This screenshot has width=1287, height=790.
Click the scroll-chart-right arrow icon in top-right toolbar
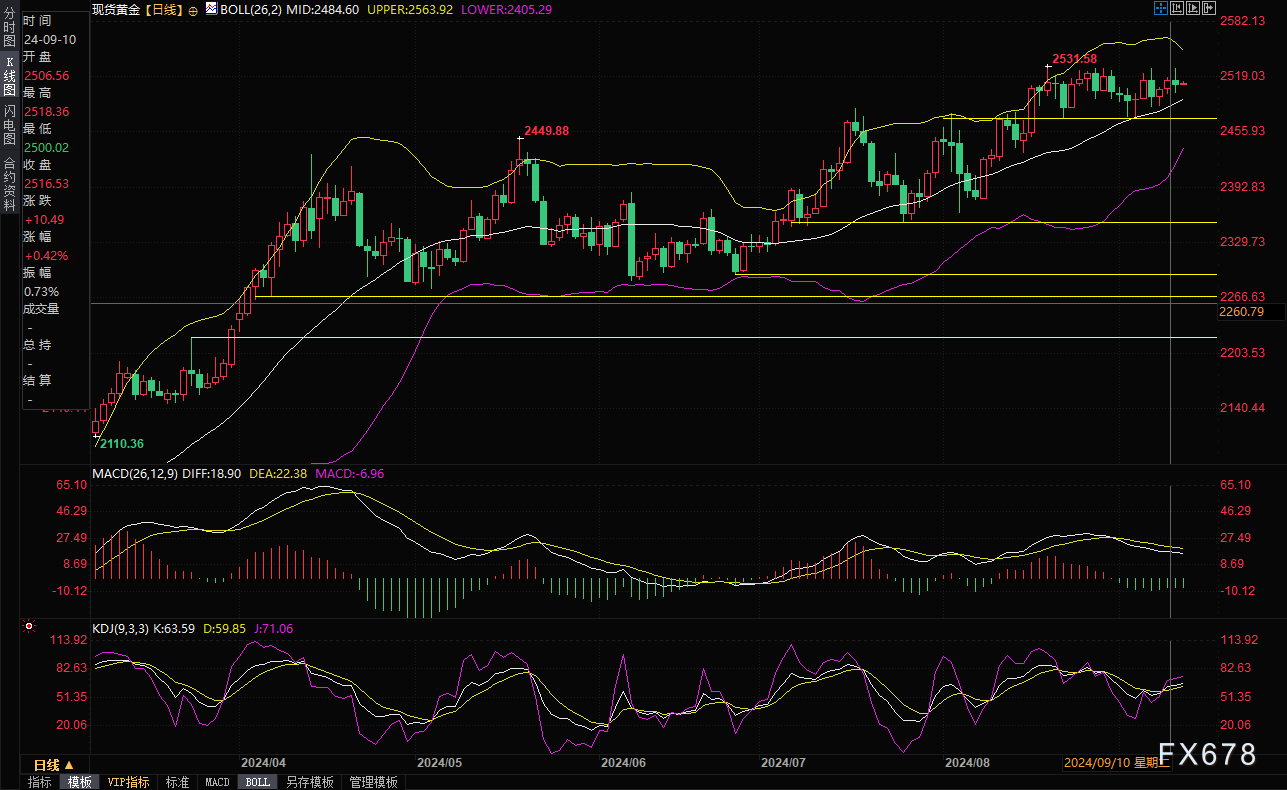click(x=1209, y=8)
